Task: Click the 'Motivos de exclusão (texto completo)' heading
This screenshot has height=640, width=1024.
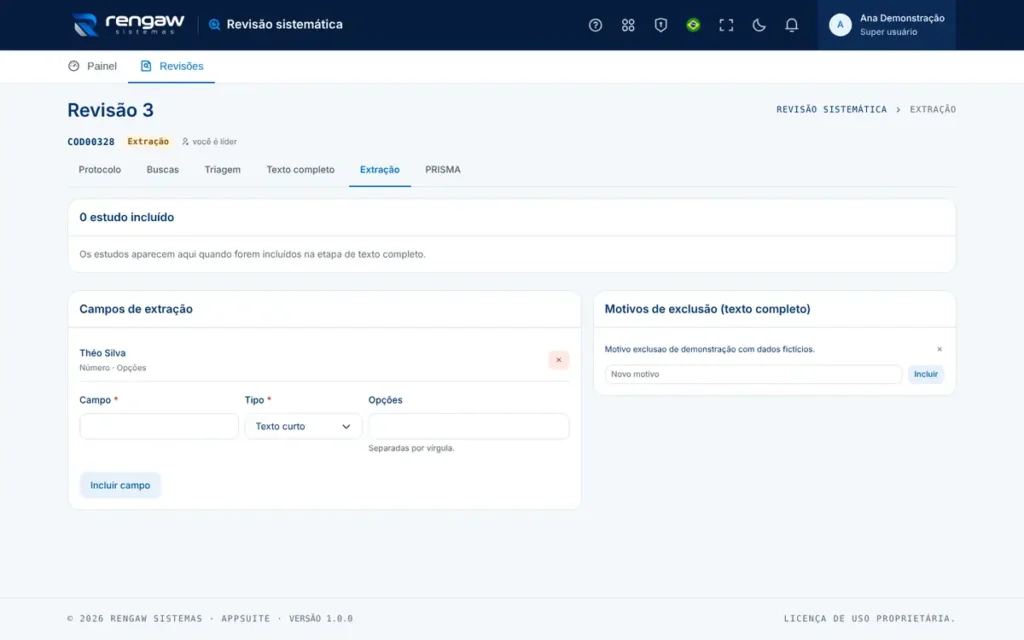Action: (x=707, y=310)
